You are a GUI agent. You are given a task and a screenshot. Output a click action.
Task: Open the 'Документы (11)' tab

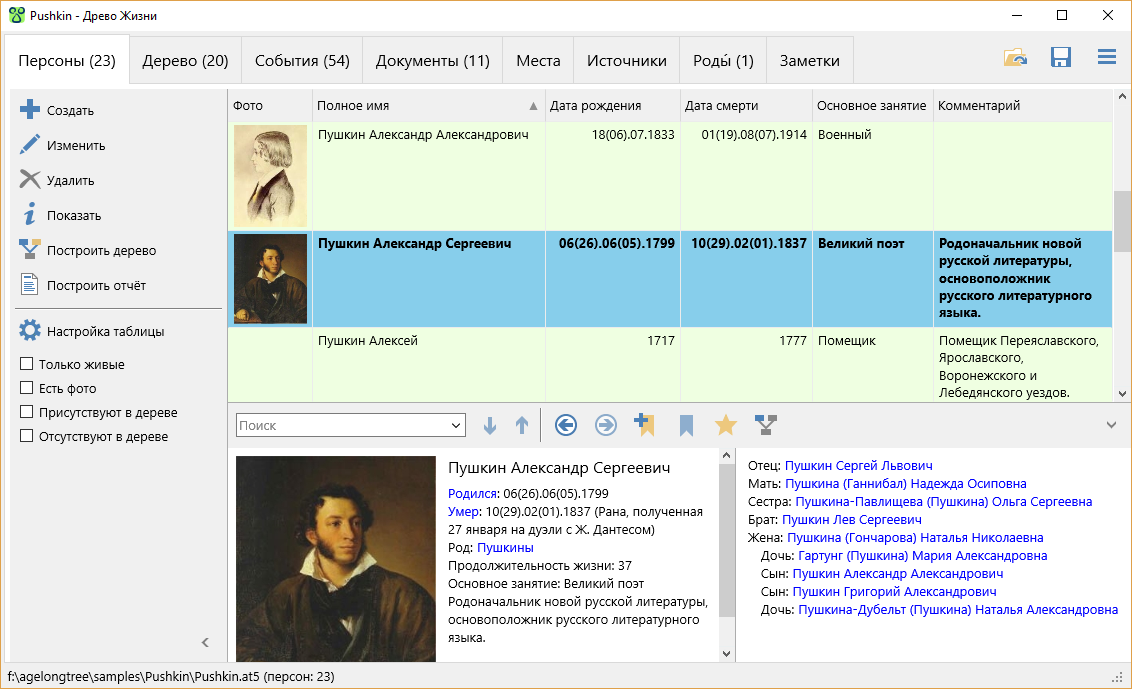pyautogui.click(x=432, y=61)
